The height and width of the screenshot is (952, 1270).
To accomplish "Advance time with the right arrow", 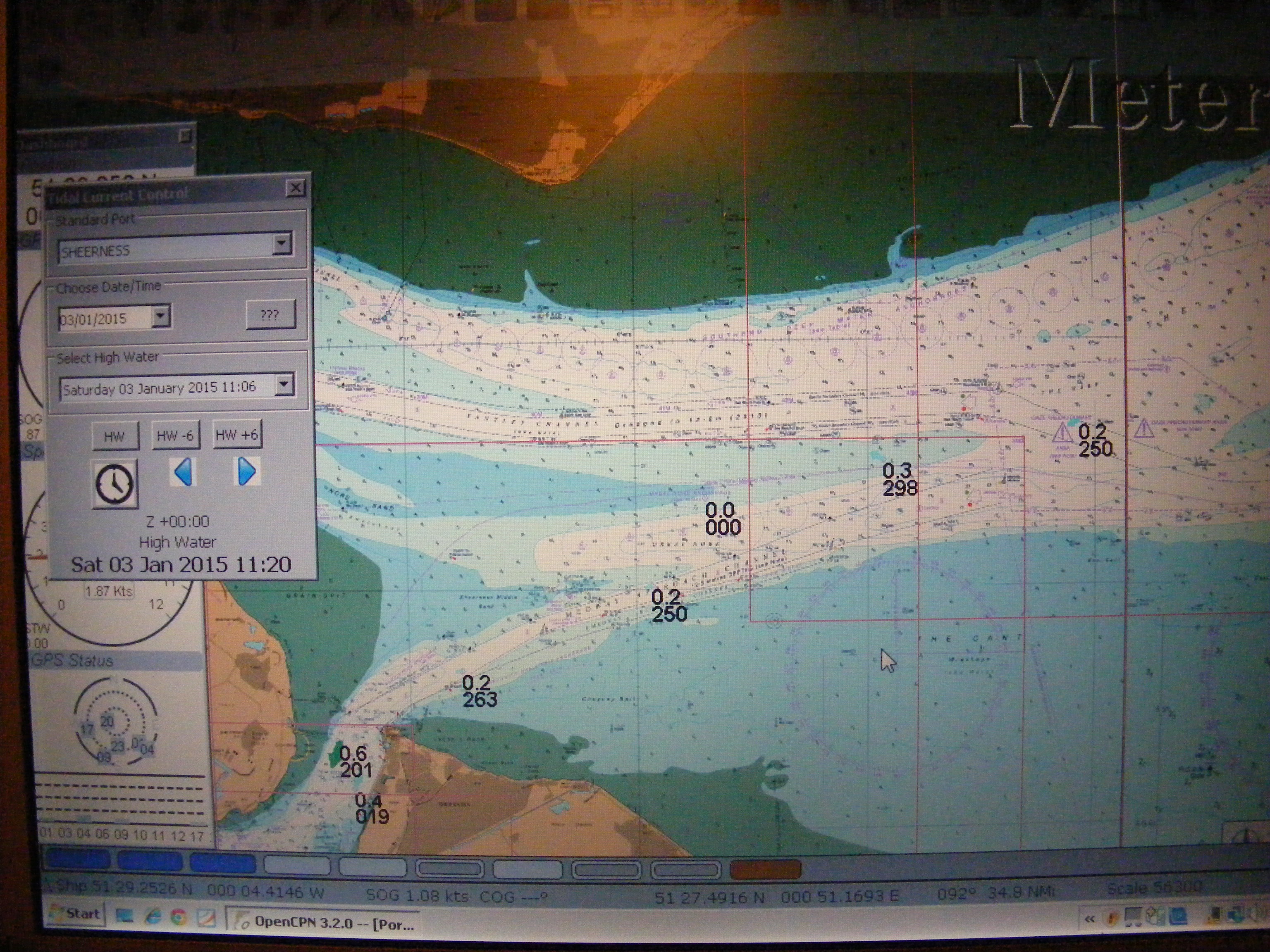I will (x=247, y=472).
